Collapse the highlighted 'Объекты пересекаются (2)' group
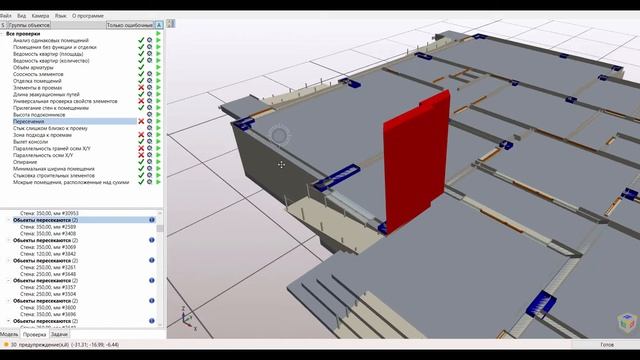The height and width of the screenshot is (360, 640). click(x=9, y=220)
